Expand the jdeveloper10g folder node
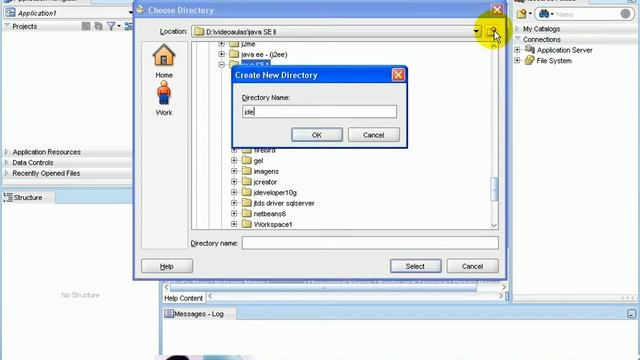Viewport: 640px width, 360px height. [234, 192]
